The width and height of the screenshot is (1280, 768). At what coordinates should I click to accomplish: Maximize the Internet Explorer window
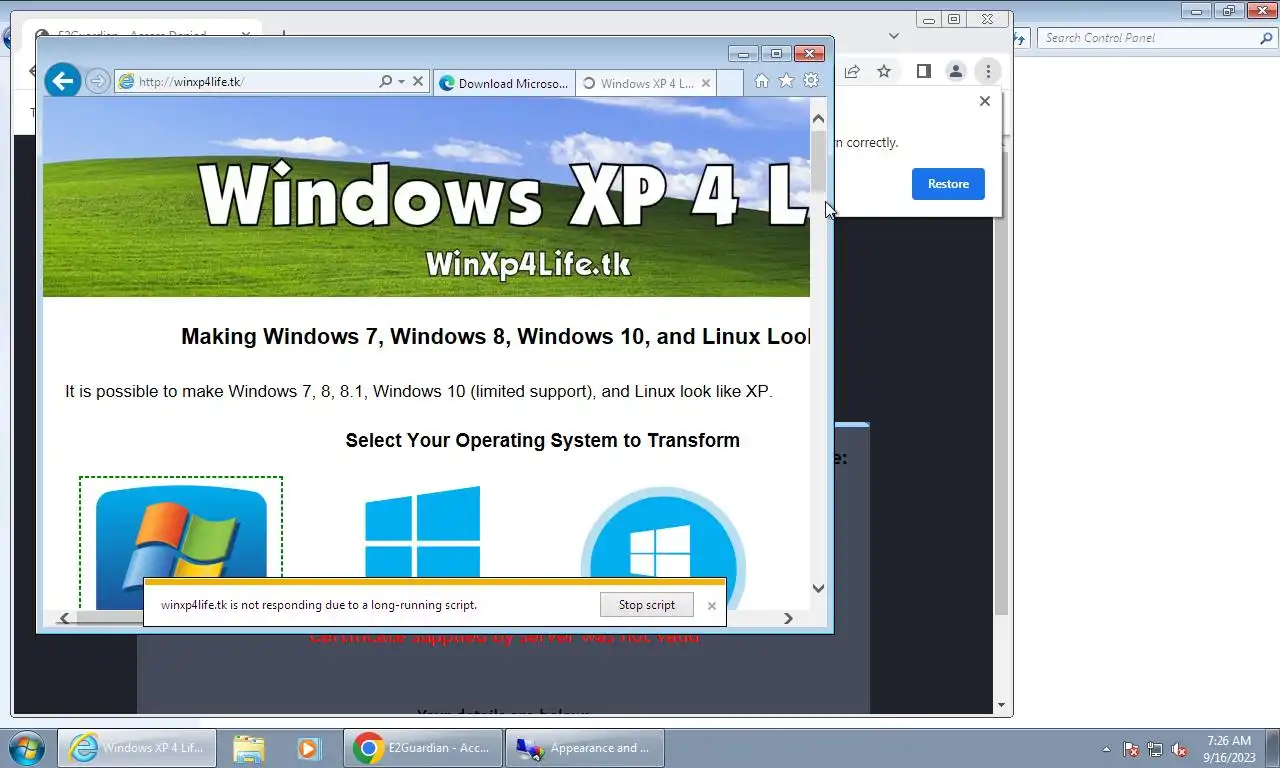[774, 53]
